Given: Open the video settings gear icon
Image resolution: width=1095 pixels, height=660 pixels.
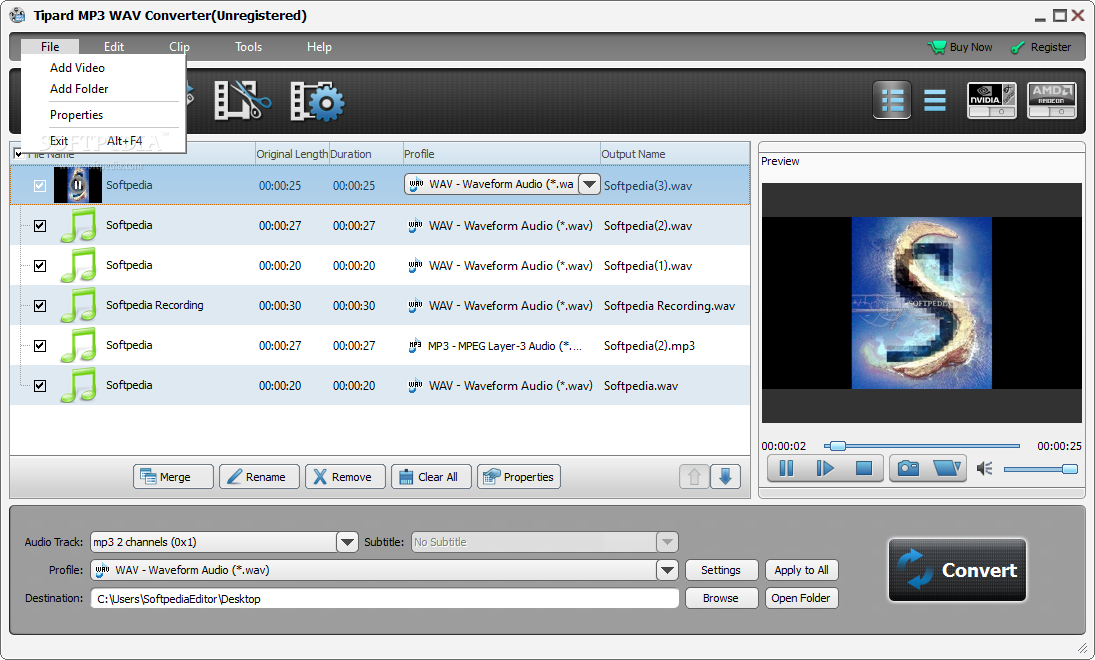Looking at the screenshot, I should [x=318, y=102].
